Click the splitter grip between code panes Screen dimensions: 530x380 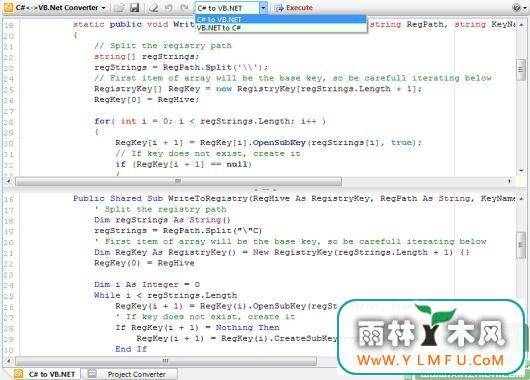(x=265, y=190)
